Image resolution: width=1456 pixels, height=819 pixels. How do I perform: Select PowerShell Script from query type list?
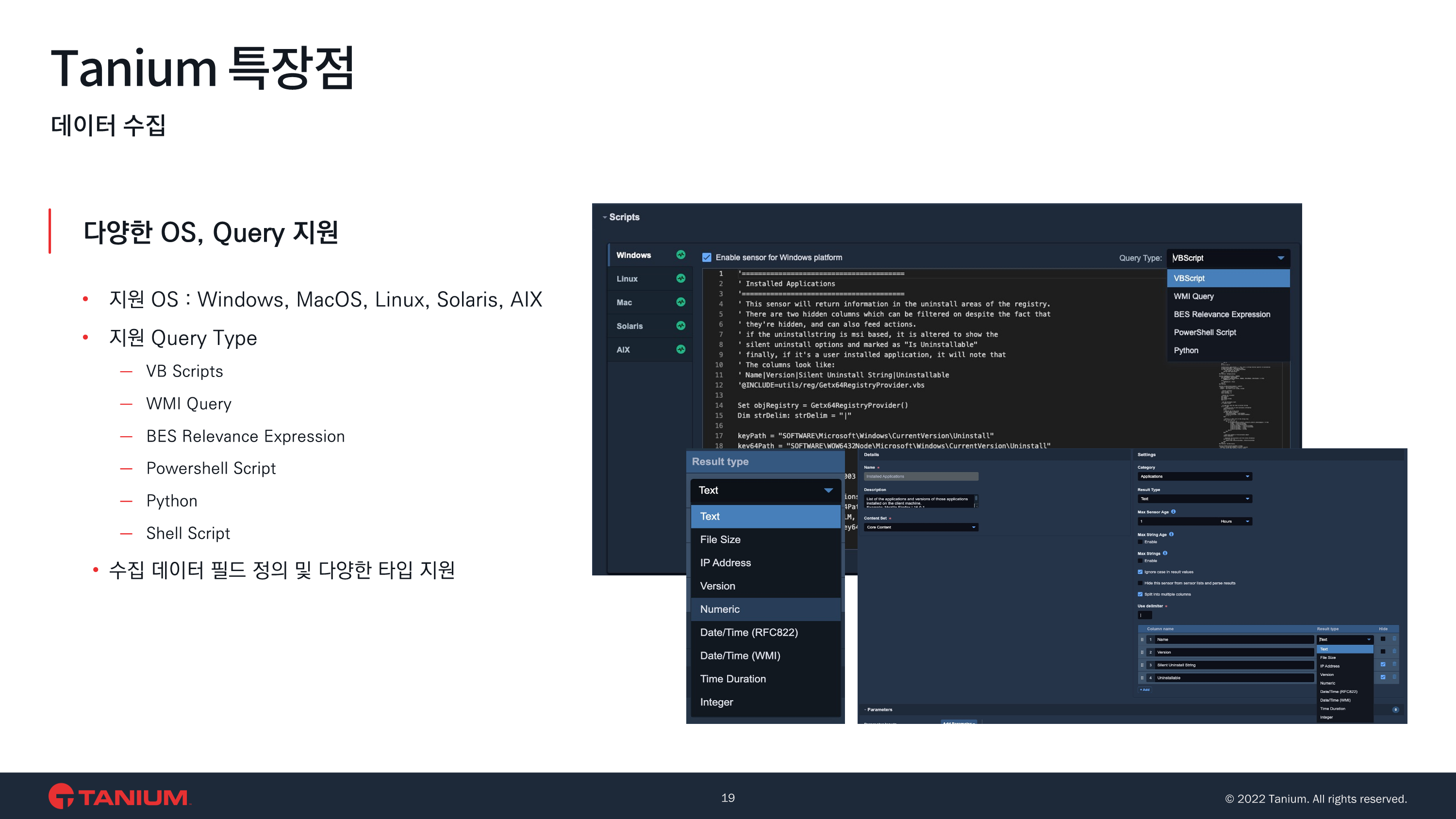(x=1205, y=332)
